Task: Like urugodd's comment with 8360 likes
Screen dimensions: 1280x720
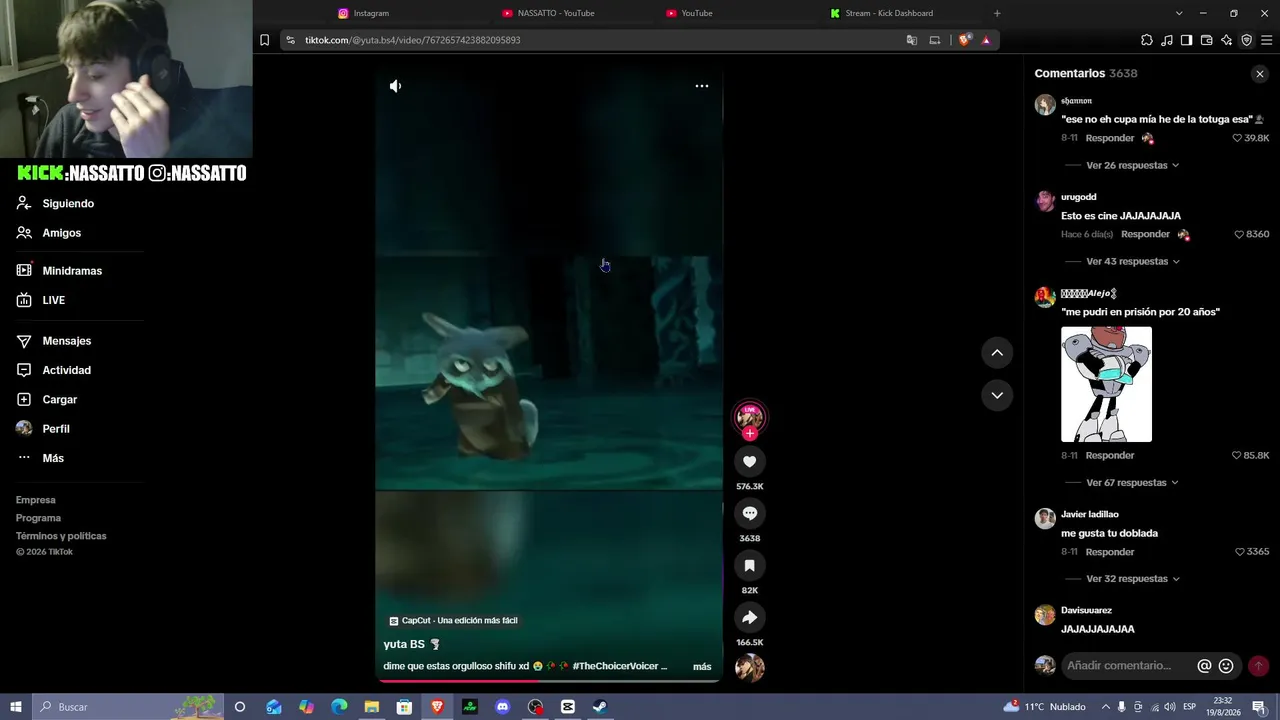Action: point(1239,234)
